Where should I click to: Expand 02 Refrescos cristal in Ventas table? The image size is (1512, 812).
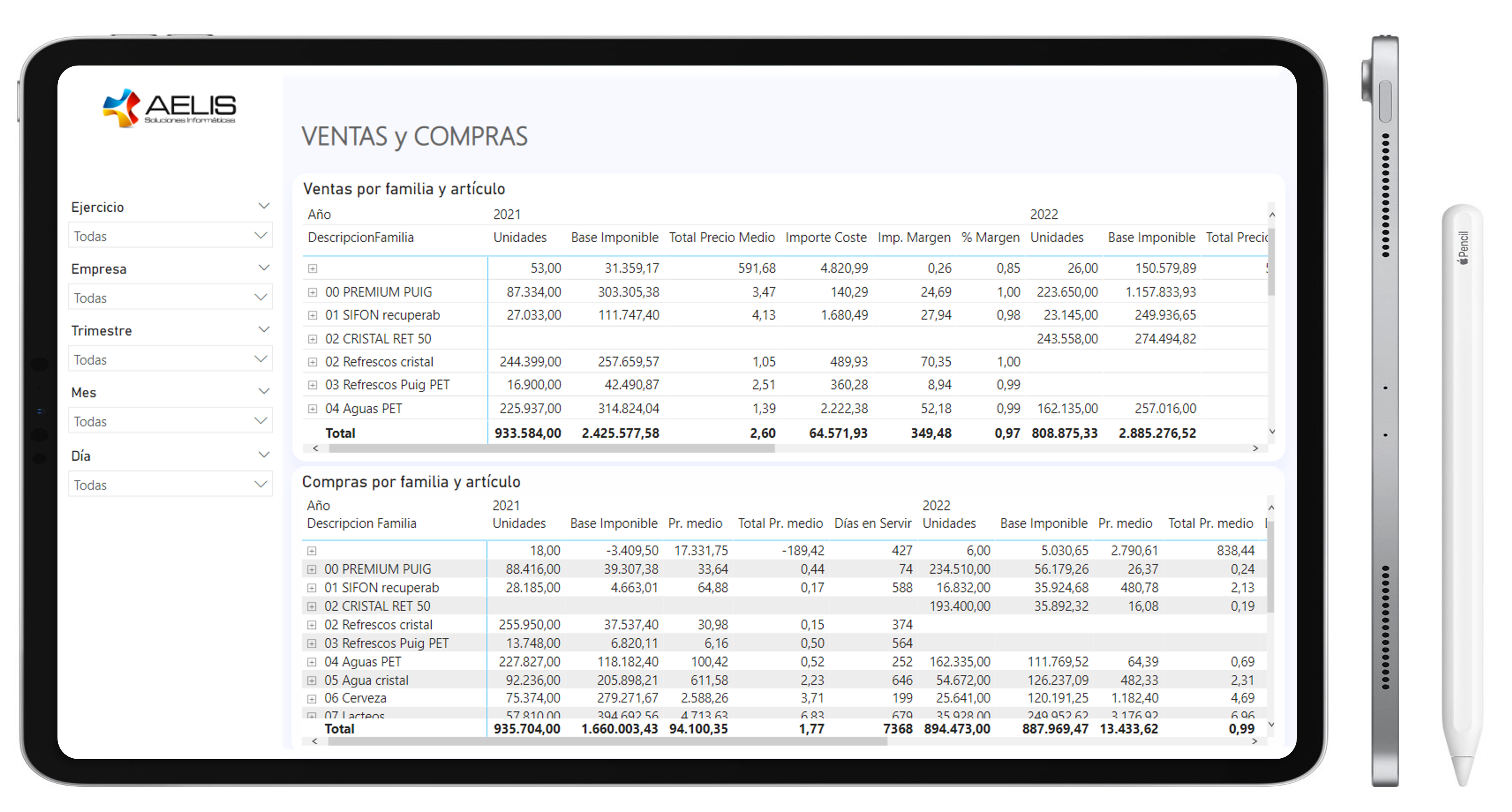click(x=313, y=362)
